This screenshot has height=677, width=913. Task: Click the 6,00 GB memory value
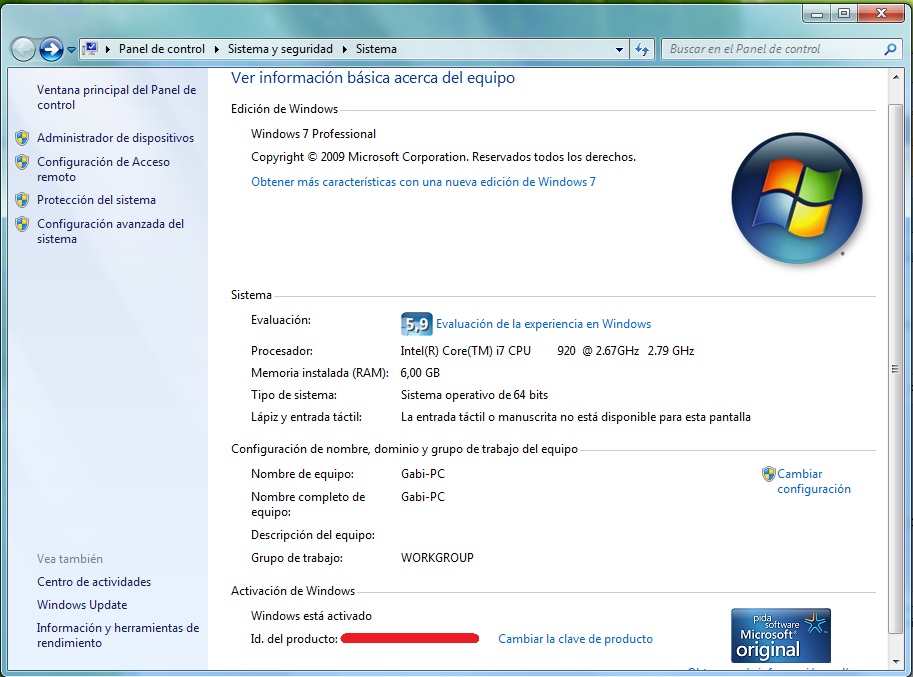(x=420, y=373)
